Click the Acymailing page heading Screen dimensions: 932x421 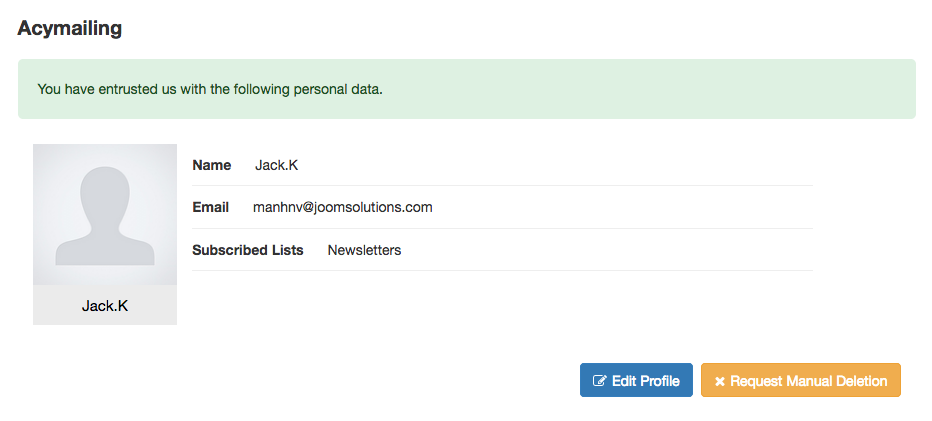pyautogui.click(x=70, y=28)
